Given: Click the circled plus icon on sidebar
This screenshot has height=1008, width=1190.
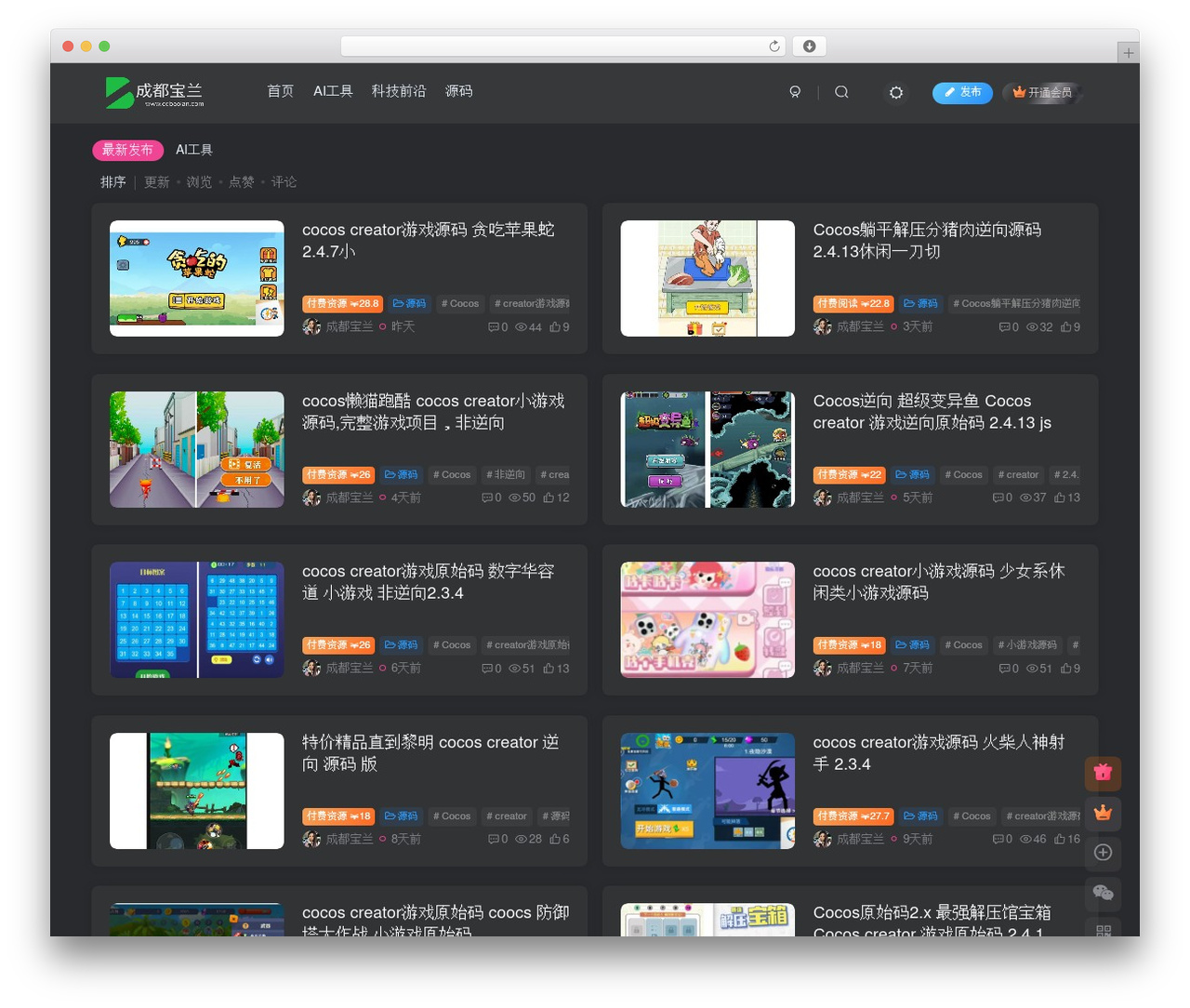Looking at the screenshot, I should tap(1103, 853).
